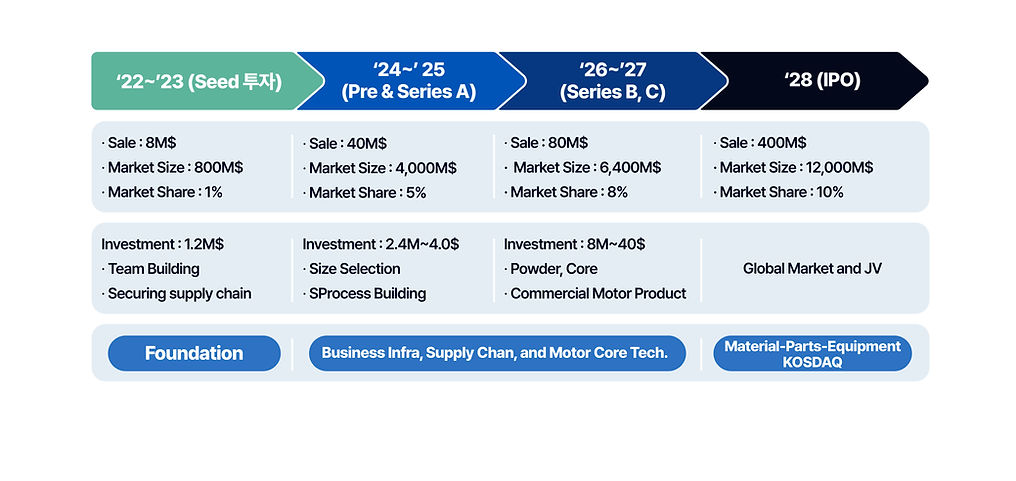Screen dimensions: 1016x481
Task: Select the '24~'25 (Pre & Series A) stage
Action: (x=408, y=81)
